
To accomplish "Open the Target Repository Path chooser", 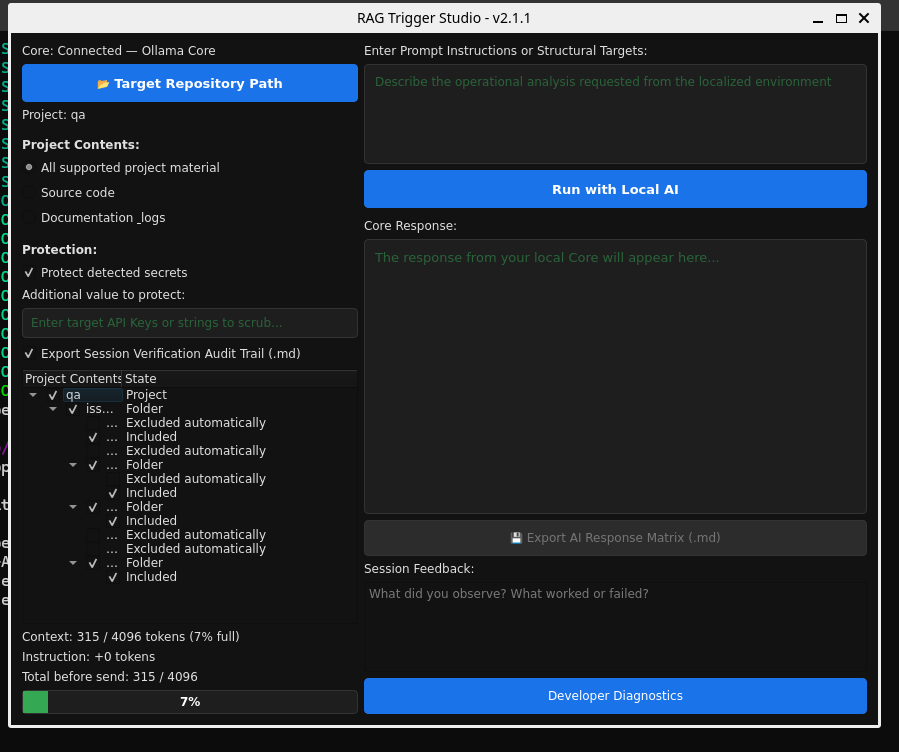I will point(190,83).
